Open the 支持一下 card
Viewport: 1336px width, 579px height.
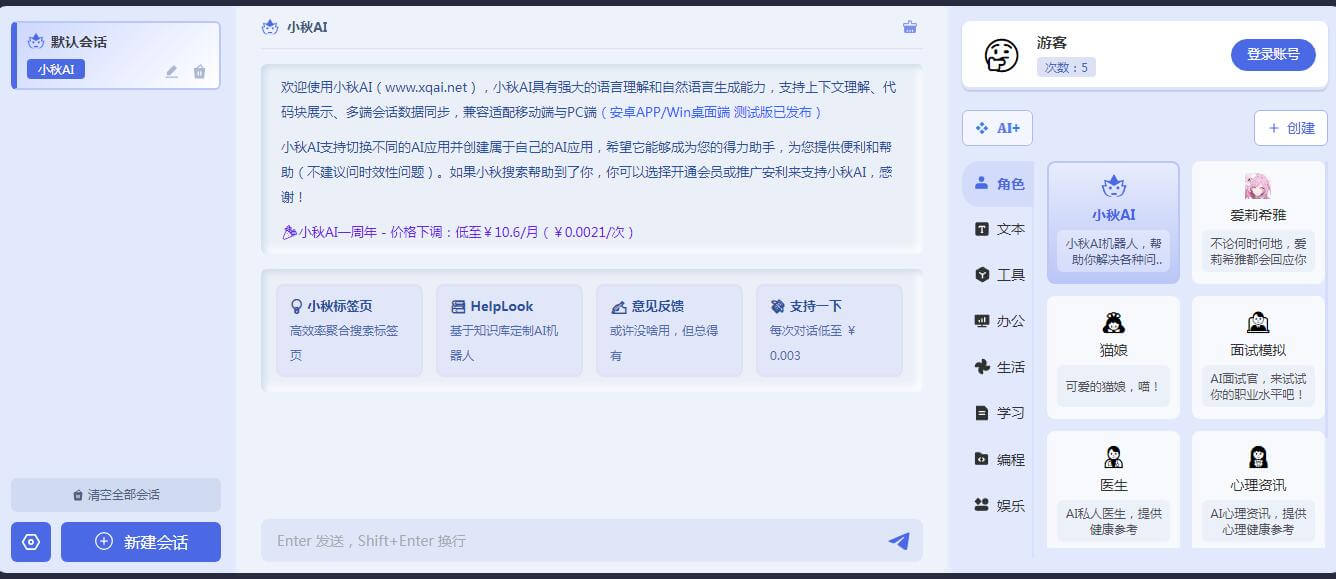click(x=829, y=330)
